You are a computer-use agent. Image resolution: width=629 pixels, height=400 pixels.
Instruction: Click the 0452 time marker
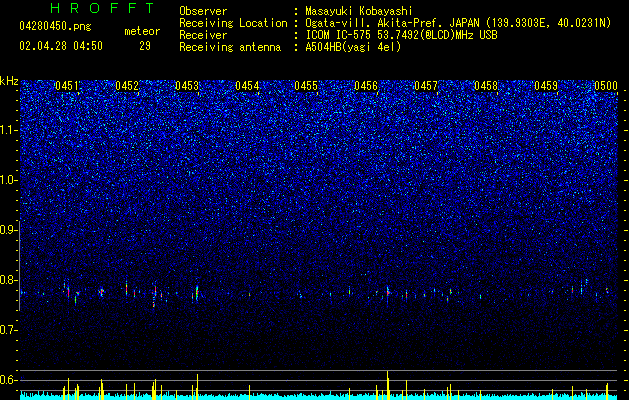point(127,86)
